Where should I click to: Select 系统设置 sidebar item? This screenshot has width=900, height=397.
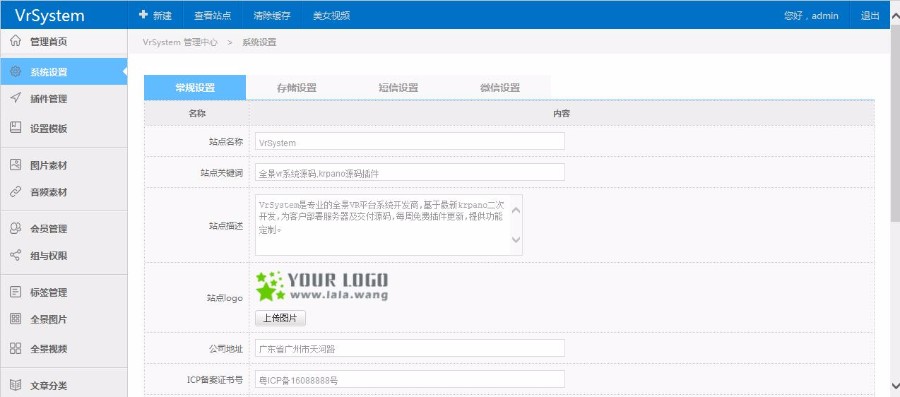point(63,72)
